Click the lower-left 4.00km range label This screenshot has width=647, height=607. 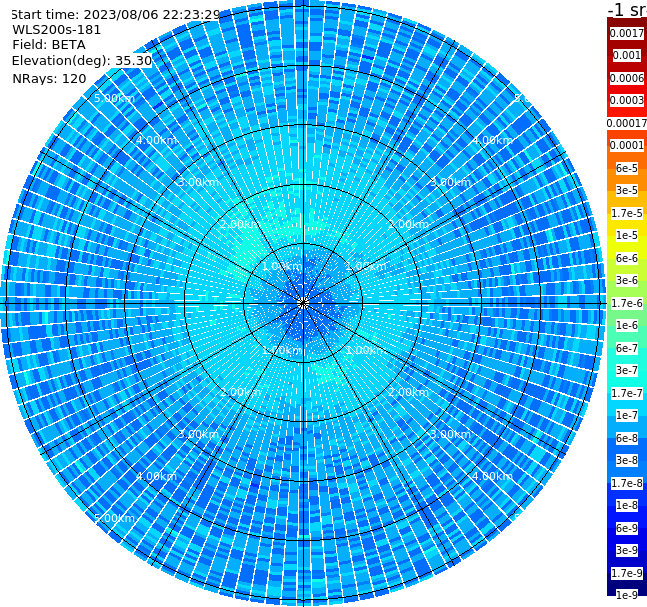pos(156,476)
